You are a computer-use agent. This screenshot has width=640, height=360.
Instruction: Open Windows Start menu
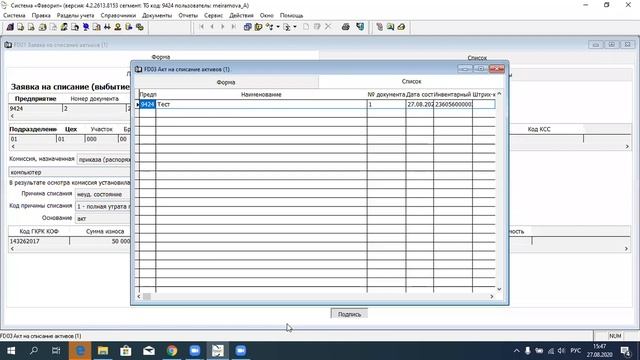point(11,351)
